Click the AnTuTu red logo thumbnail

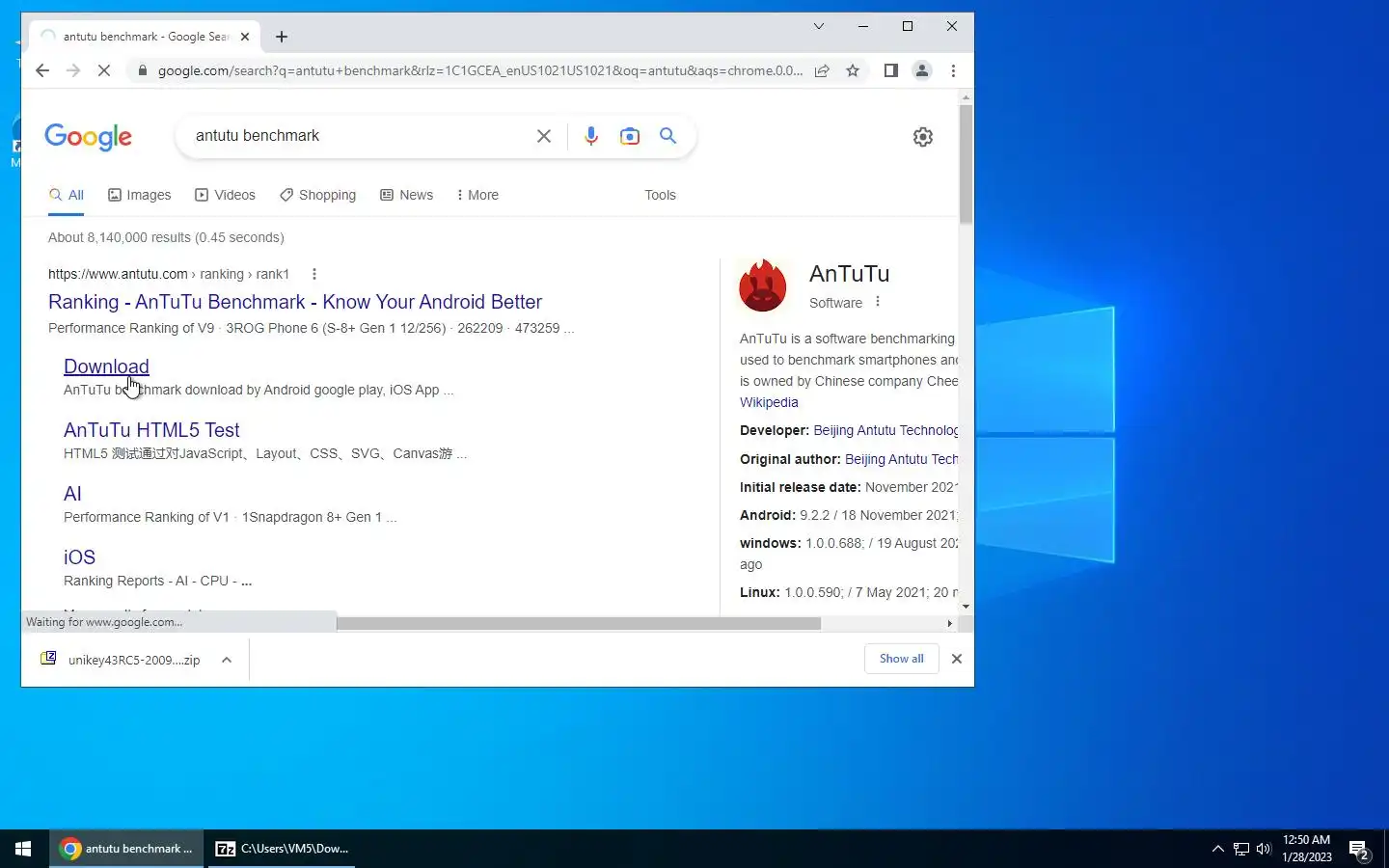tap(763, 285)
